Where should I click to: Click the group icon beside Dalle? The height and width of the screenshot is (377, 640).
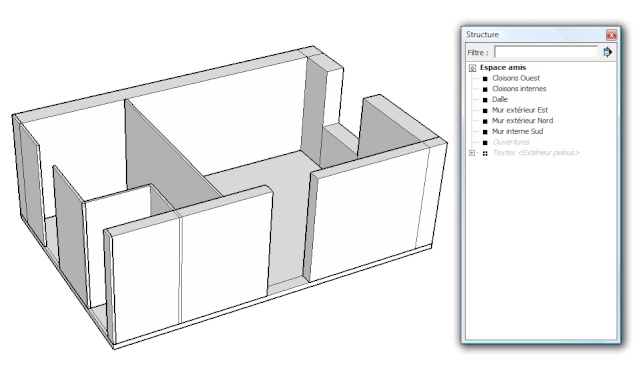(x=485, y=100)
